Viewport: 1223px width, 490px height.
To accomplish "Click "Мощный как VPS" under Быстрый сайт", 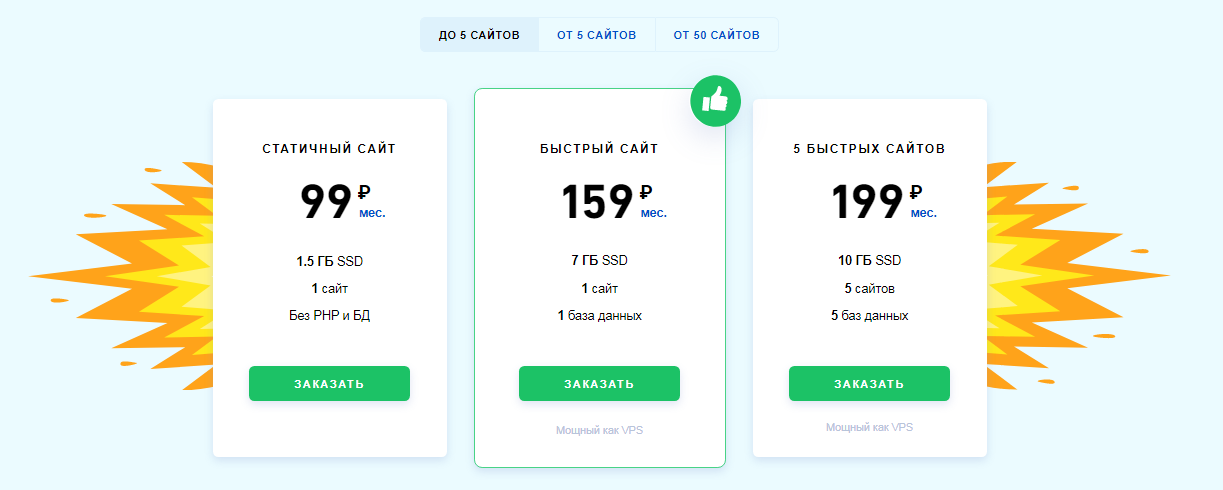I will tap(599, 431).
